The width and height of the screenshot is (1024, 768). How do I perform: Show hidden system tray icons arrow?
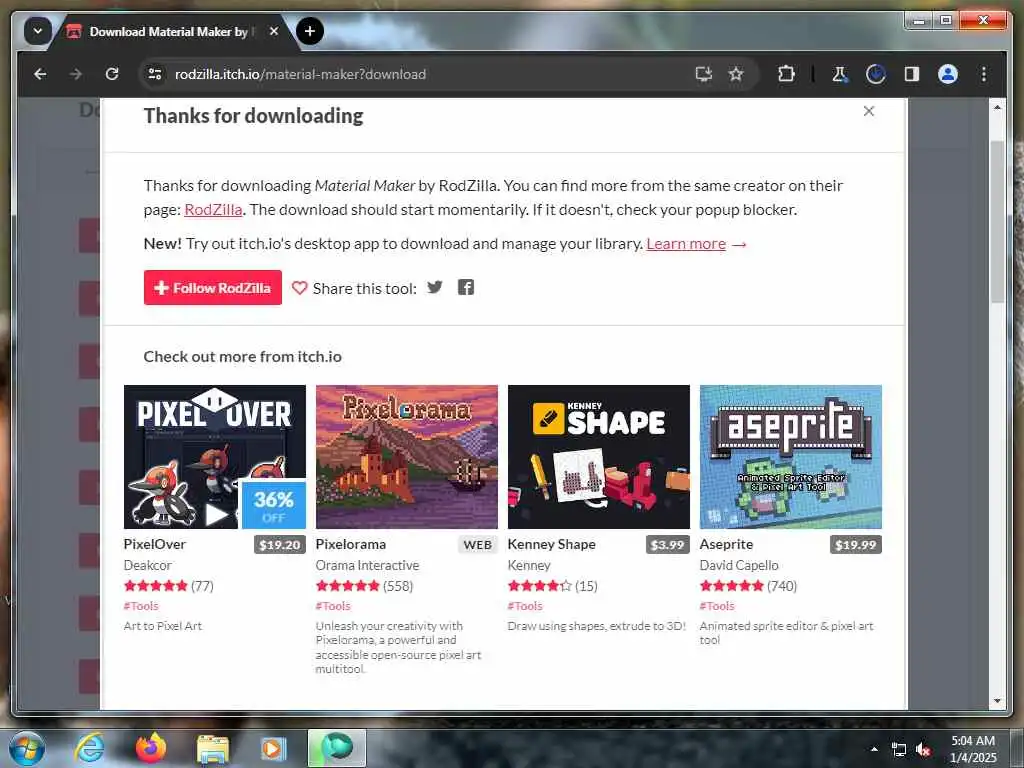click(x=874, y=749)
